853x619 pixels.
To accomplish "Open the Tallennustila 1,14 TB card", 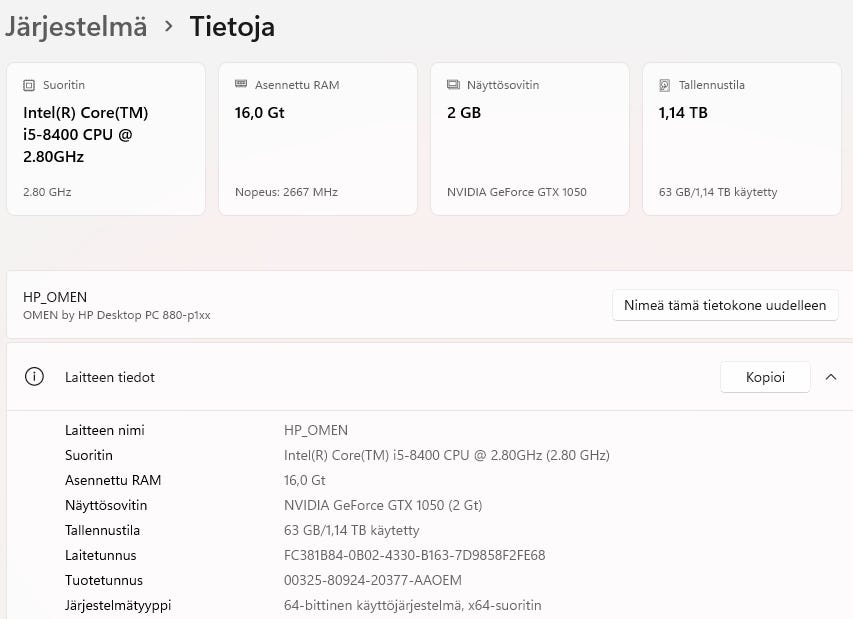I will pyautogui.click(x=742, y=139).
